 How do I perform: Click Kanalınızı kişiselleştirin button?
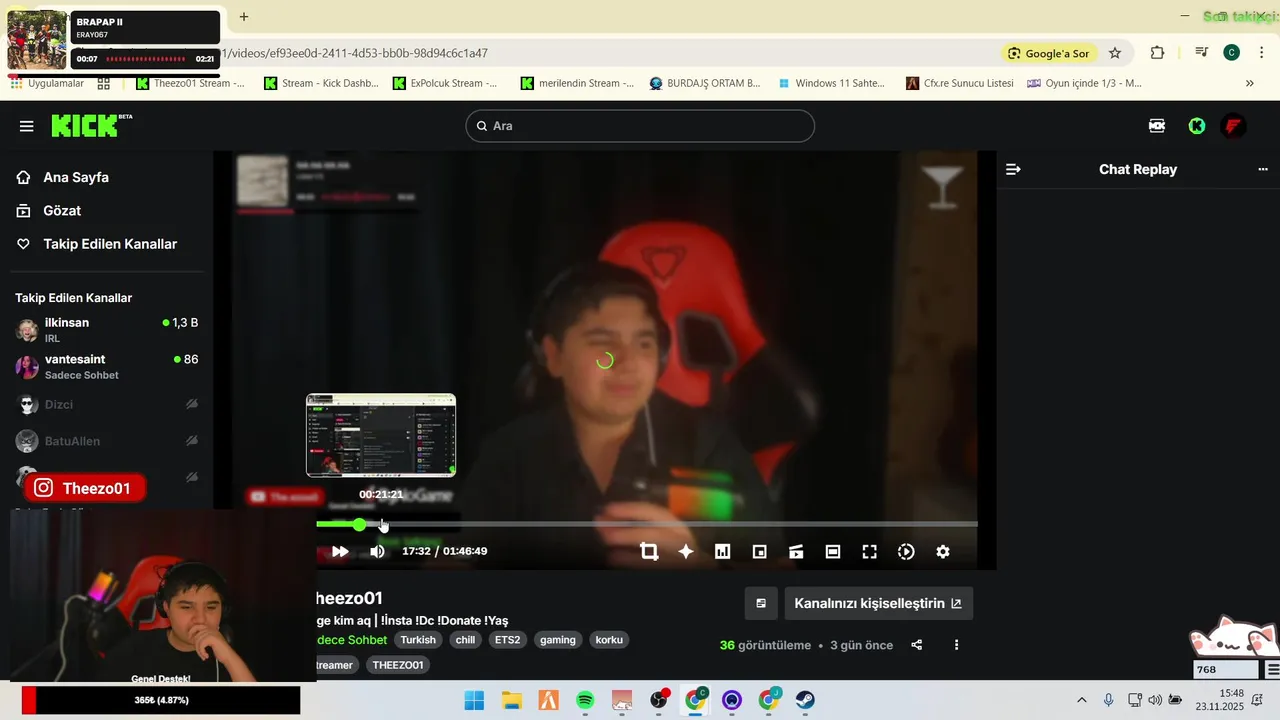[878, 603]
